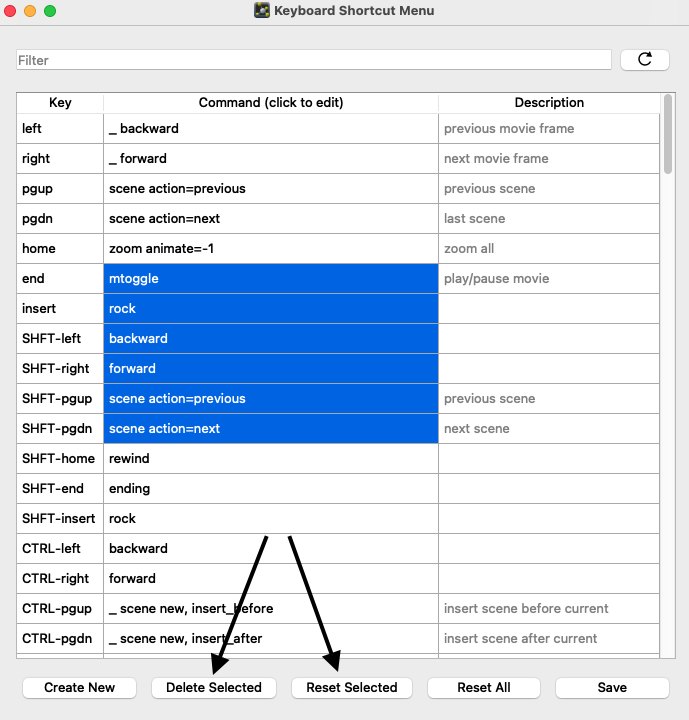
Task: Click the Command (click to edit) header
Action: click(x=271, y=102)
